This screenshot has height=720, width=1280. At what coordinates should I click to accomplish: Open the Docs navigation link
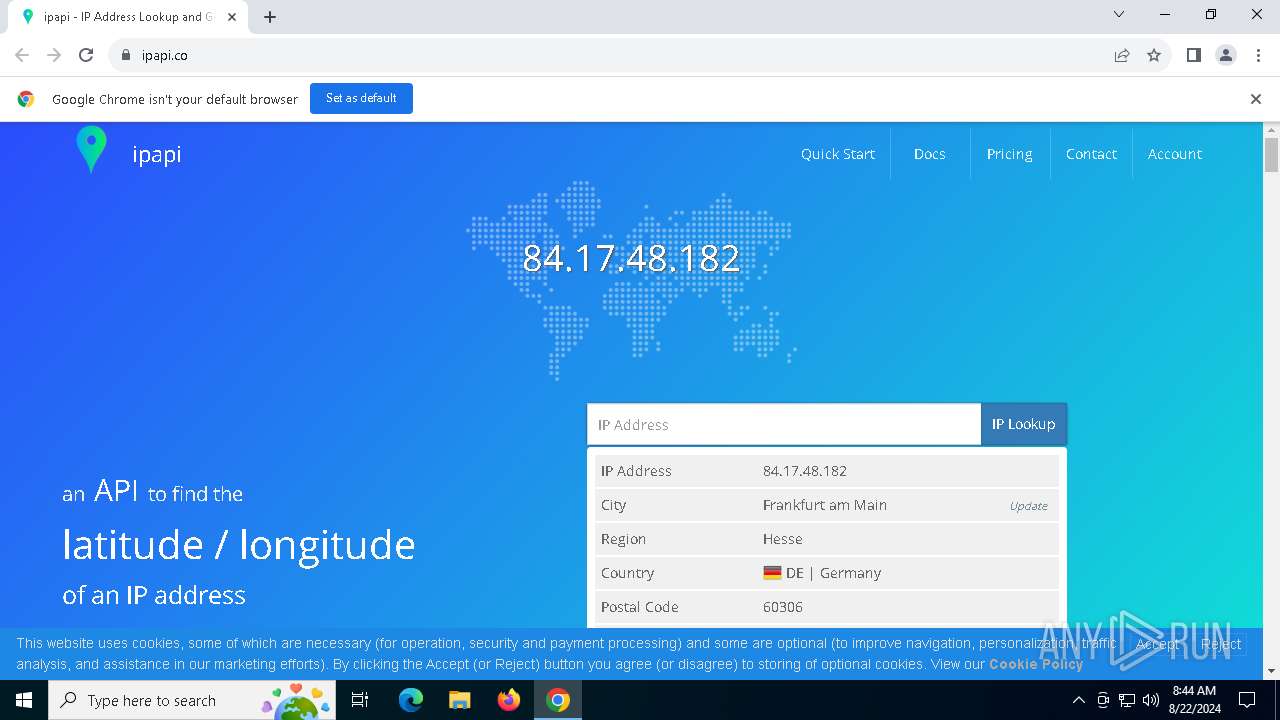[x=929, y=154]
